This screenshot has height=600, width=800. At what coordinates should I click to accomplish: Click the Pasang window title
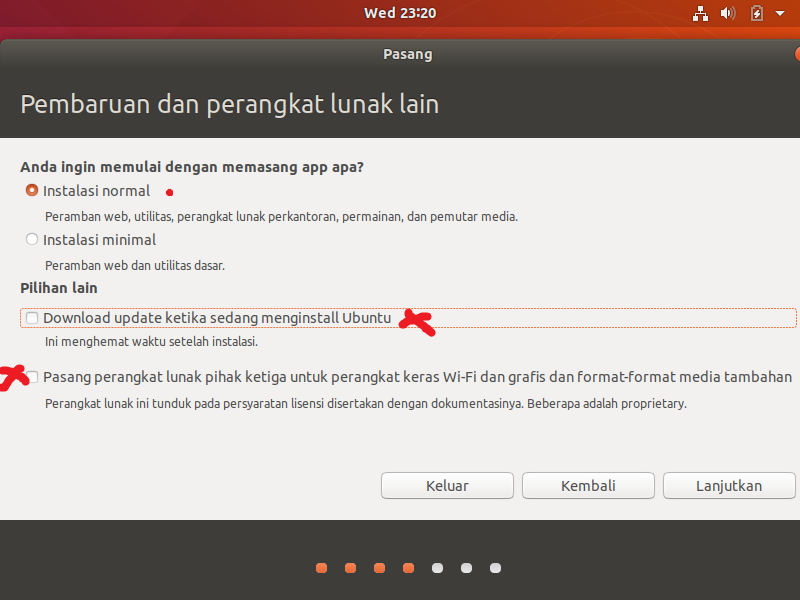(x=408, y=54)
